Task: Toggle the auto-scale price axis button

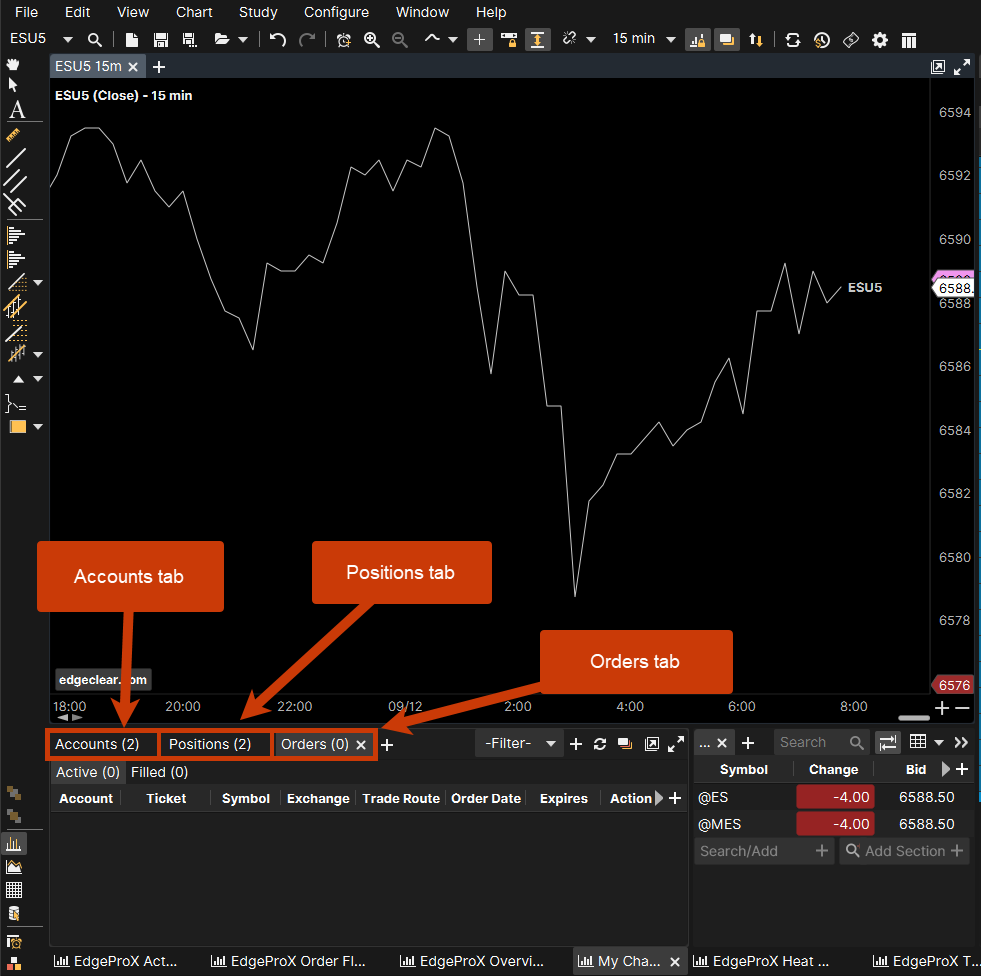Action: [x=538, y=39]
